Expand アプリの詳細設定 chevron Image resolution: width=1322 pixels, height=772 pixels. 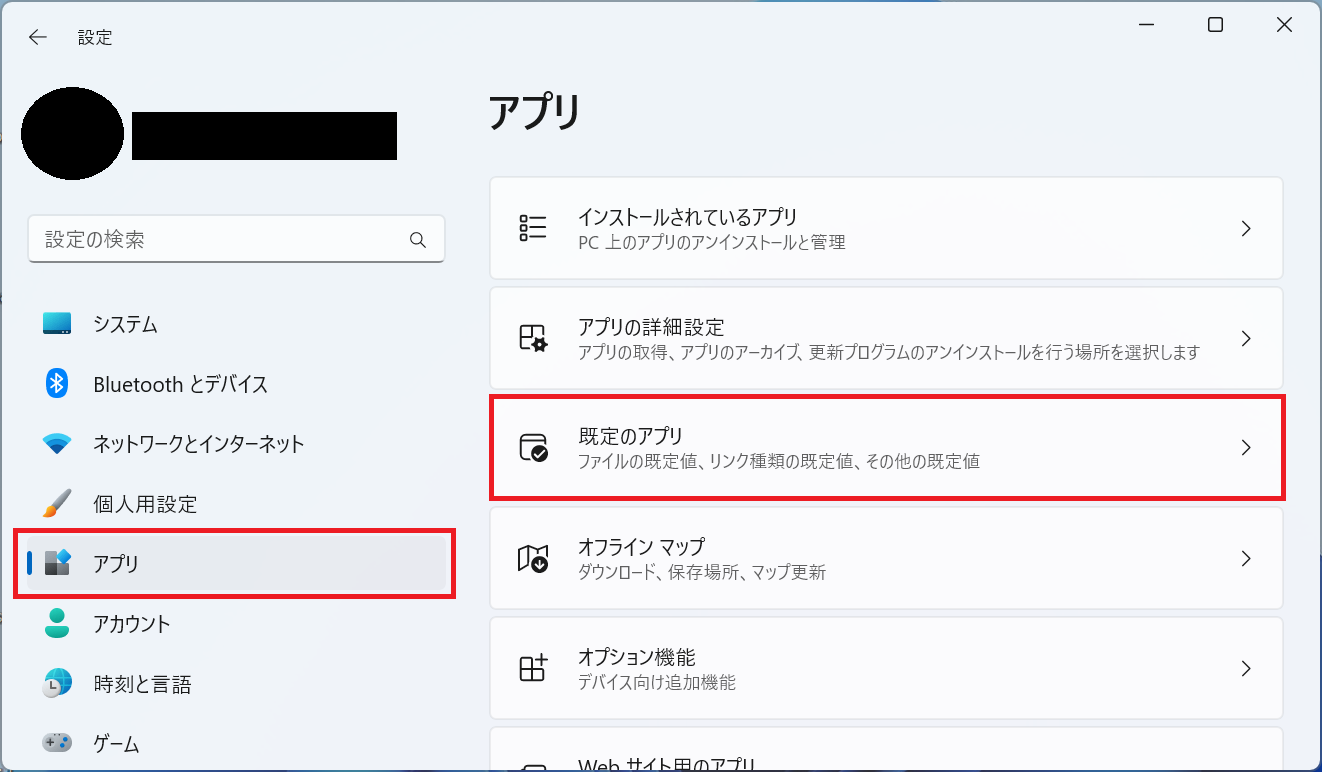pos(1246,339)
